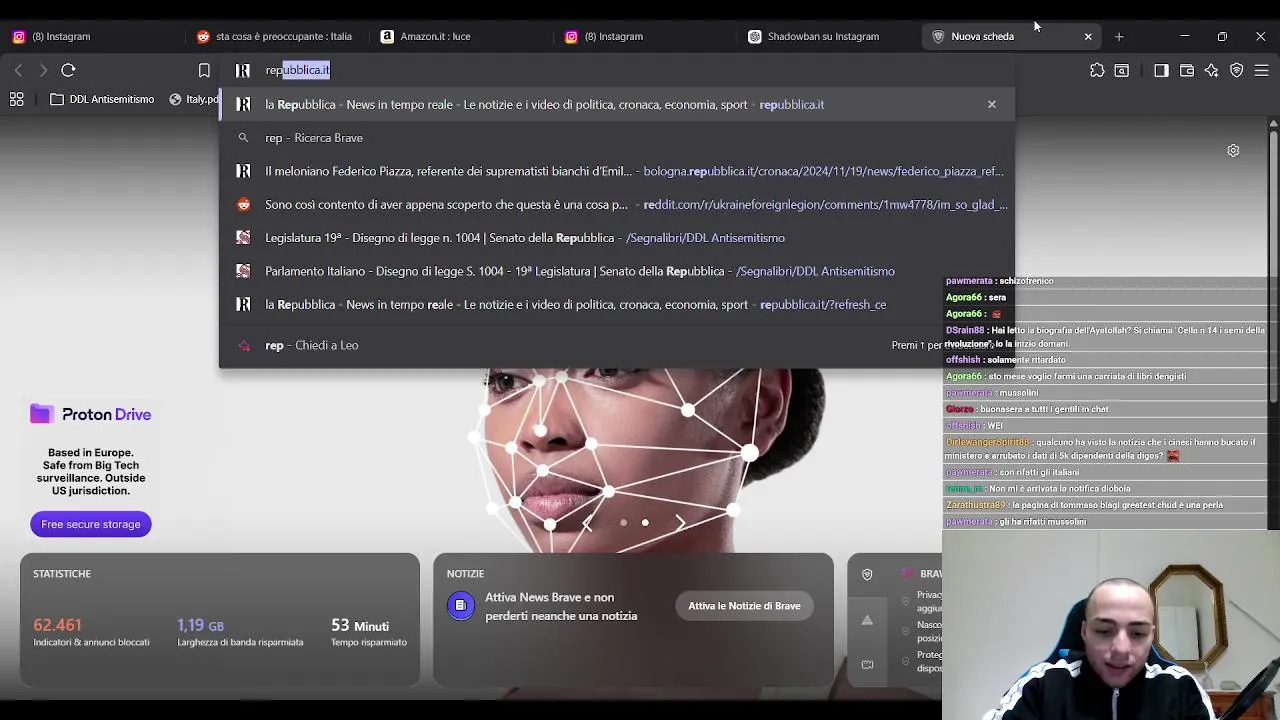Select the Rewards triangle icon in widget sidebar
The width and height of the screenshot is (1280, 720).
click(x=867, y=620)
